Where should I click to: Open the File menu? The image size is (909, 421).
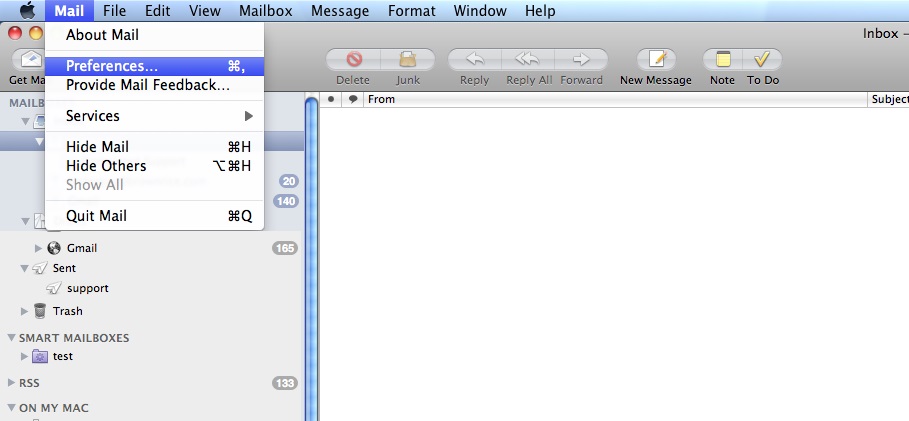click(x=115, y=10)
